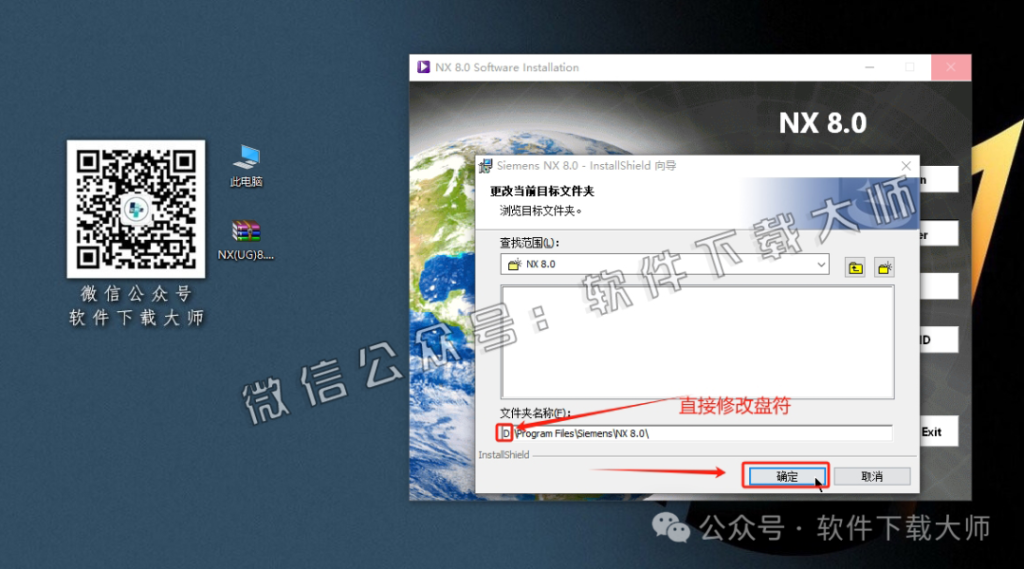Select the NX(UG)8 archive desktop icon
Screen dimensions: 1024x569
pos(246,240)
